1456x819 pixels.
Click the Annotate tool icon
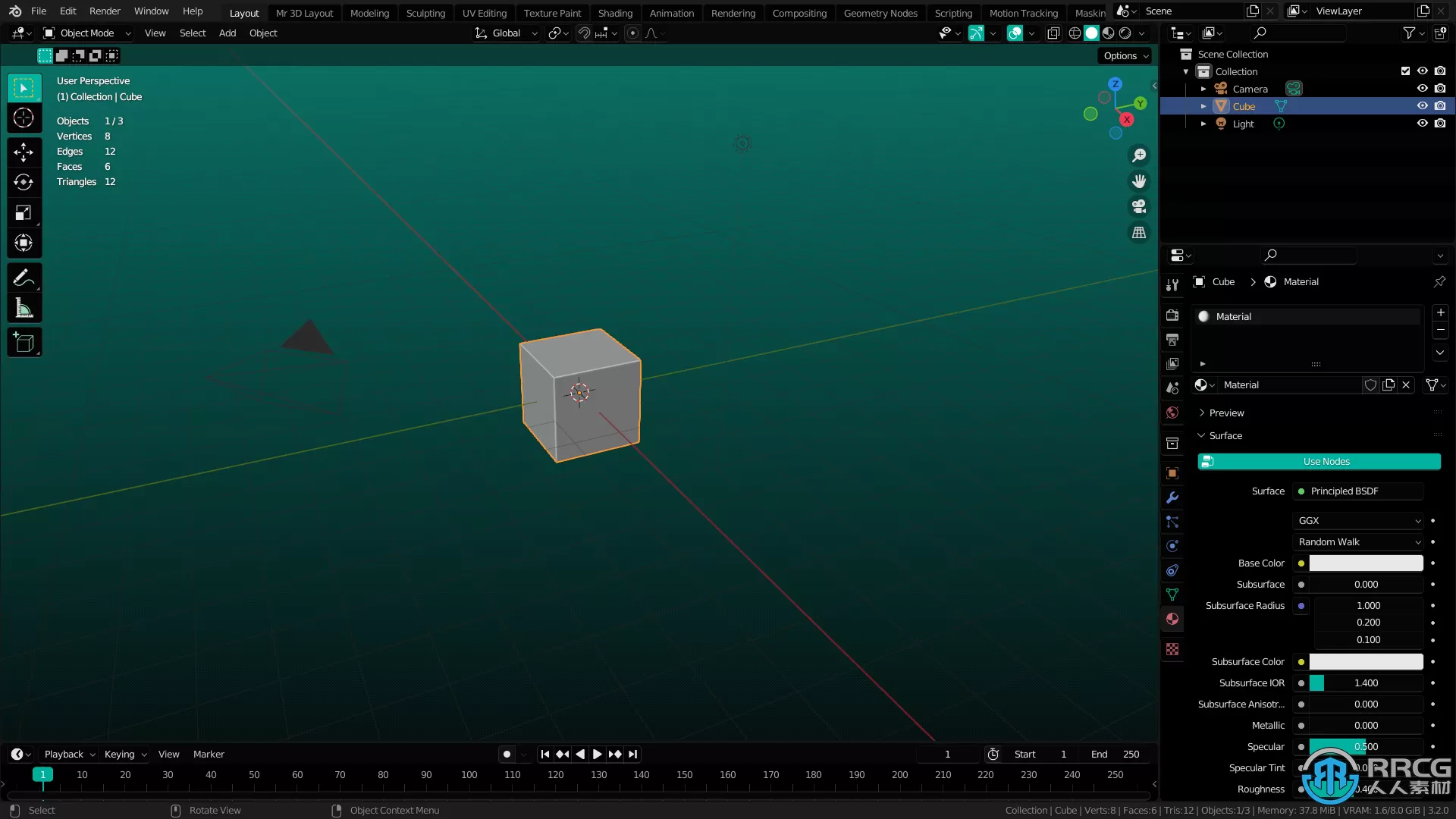24,277
